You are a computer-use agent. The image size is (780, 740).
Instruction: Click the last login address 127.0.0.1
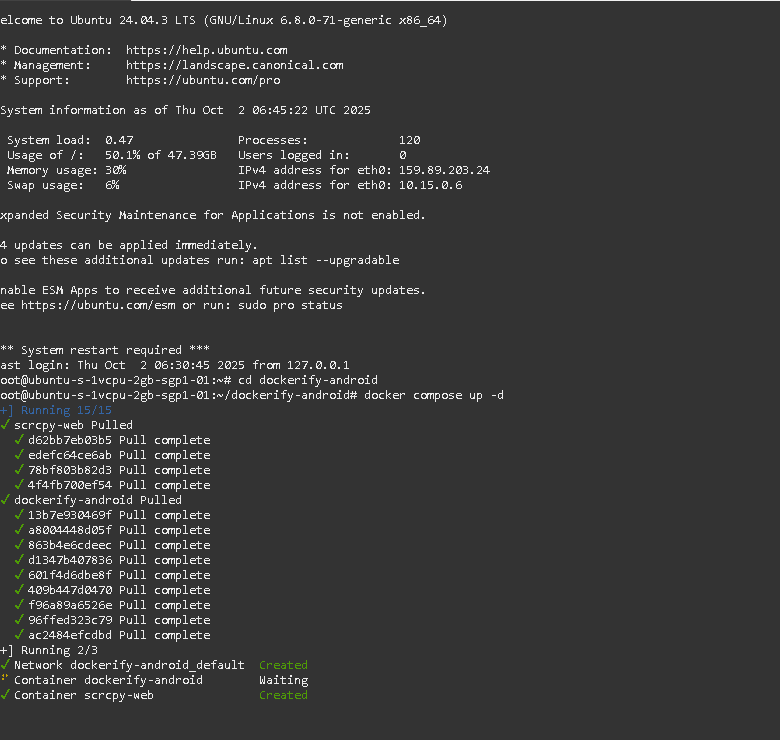pyautogui.click(x=318, y=365)
